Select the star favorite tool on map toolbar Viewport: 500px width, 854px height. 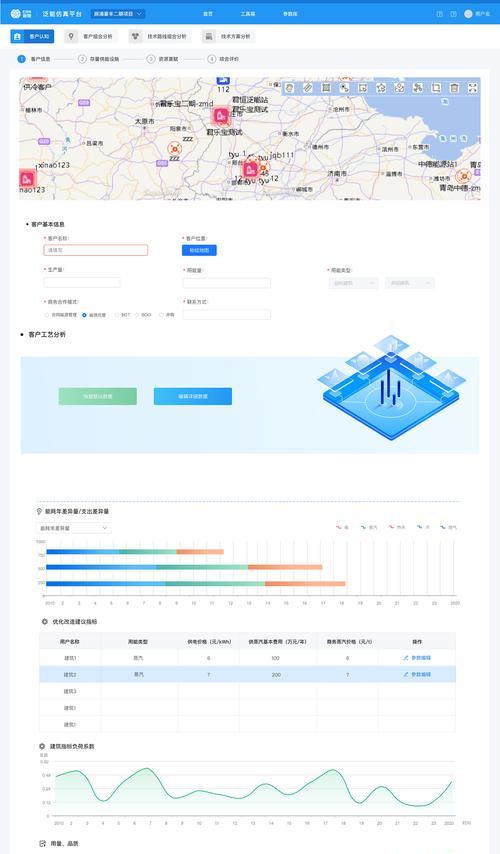[x=381, y=88]
